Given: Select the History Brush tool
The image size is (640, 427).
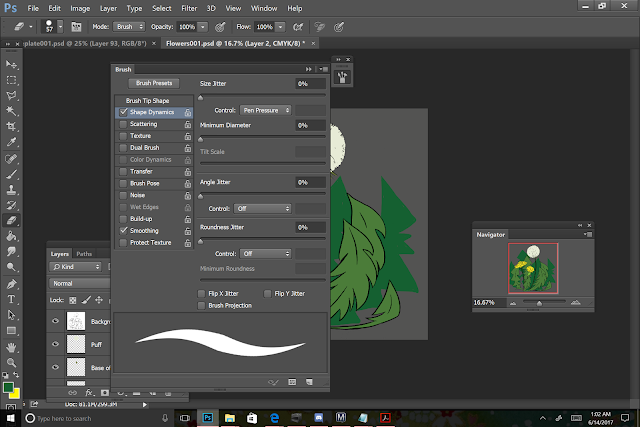Looking at the screenshot, I should tap(11, 205).
